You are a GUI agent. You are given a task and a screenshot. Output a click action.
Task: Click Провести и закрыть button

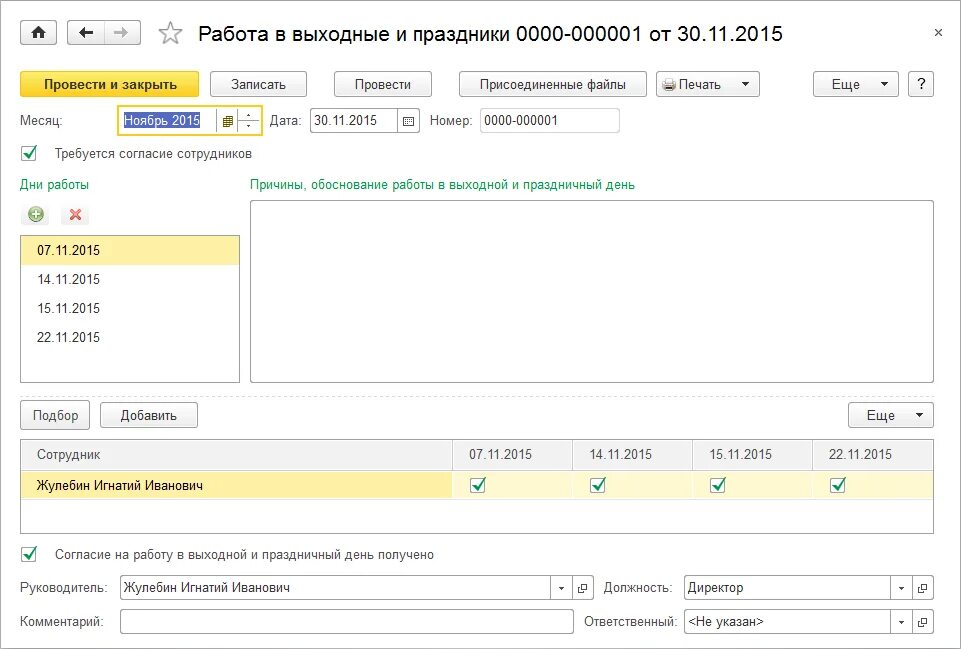pyautogui.click(x=110, y=84)
